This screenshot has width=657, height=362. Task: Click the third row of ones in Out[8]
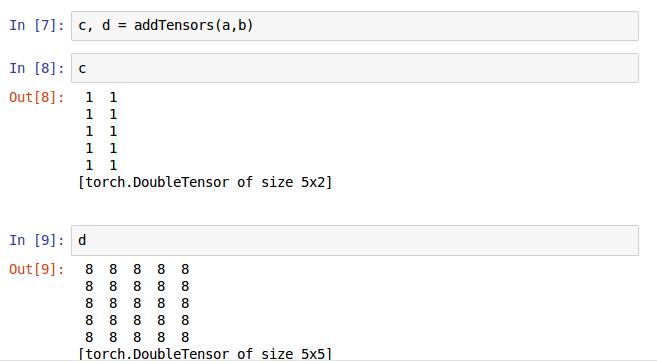(x=101, y=132)
